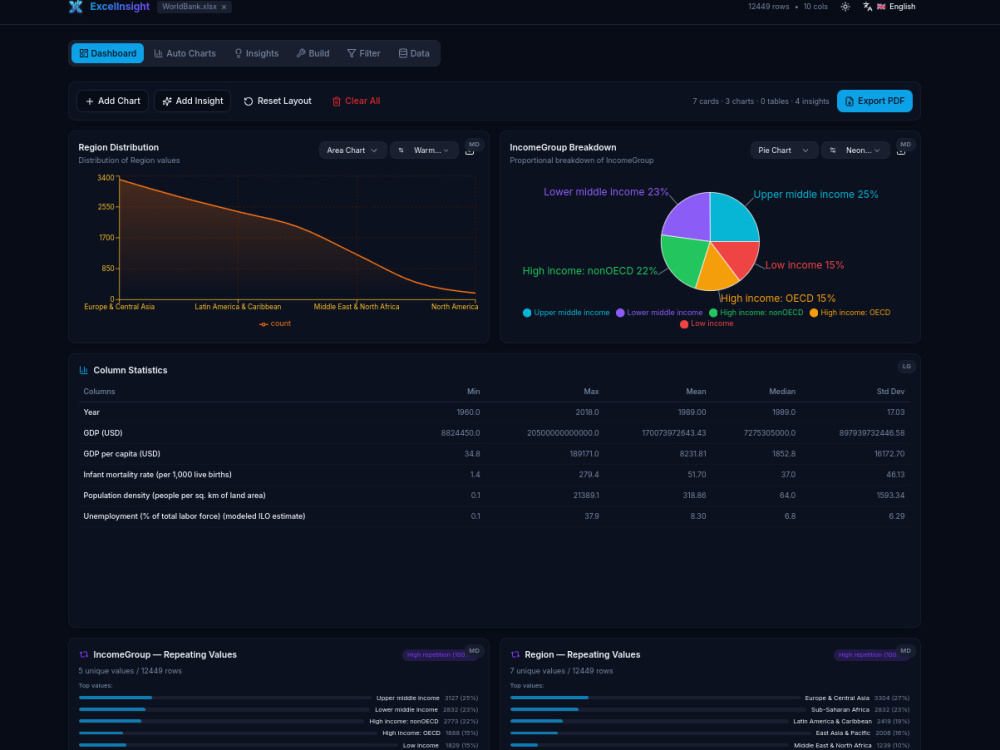This screenshot has width=1000, height=750.
Task: Click the red Low income pie slice
Action: pyautogui.click(x=740, y=256)
